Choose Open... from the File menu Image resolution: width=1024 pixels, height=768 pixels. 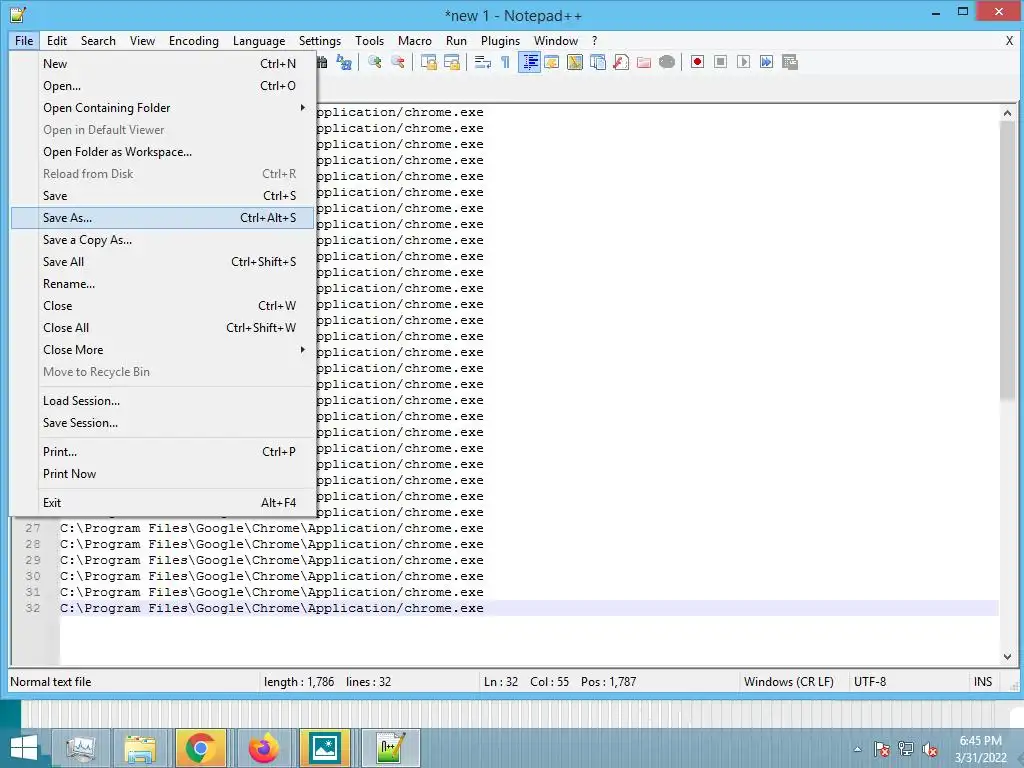point(163,86)
